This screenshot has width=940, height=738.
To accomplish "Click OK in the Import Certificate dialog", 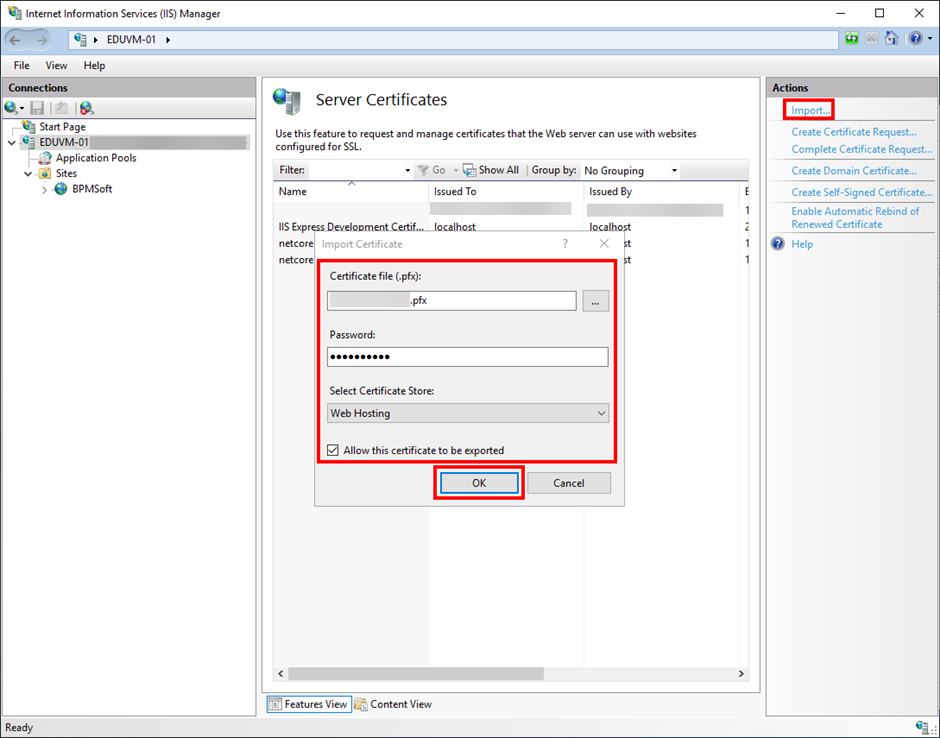I will 479,483.
